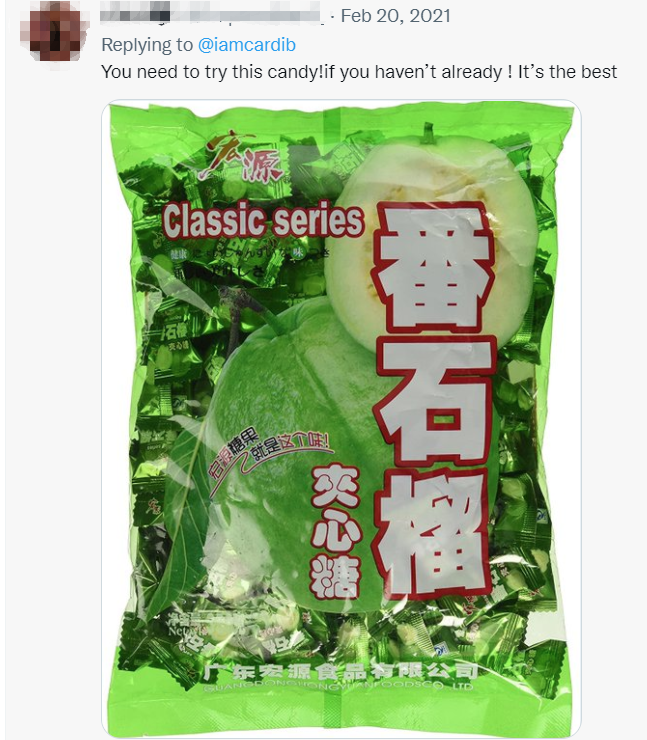
Task: Click the blurred tweet author name
Action: pos(212,15)
